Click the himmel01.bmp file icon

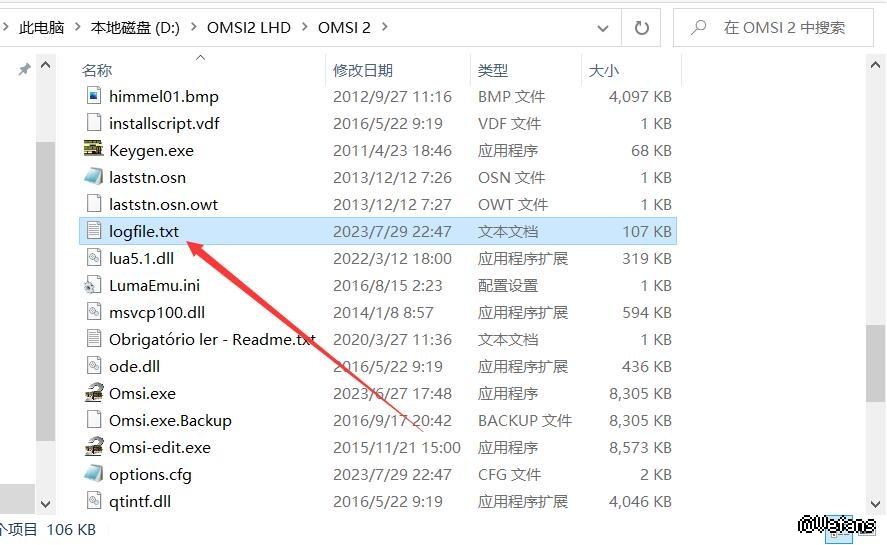93,96
